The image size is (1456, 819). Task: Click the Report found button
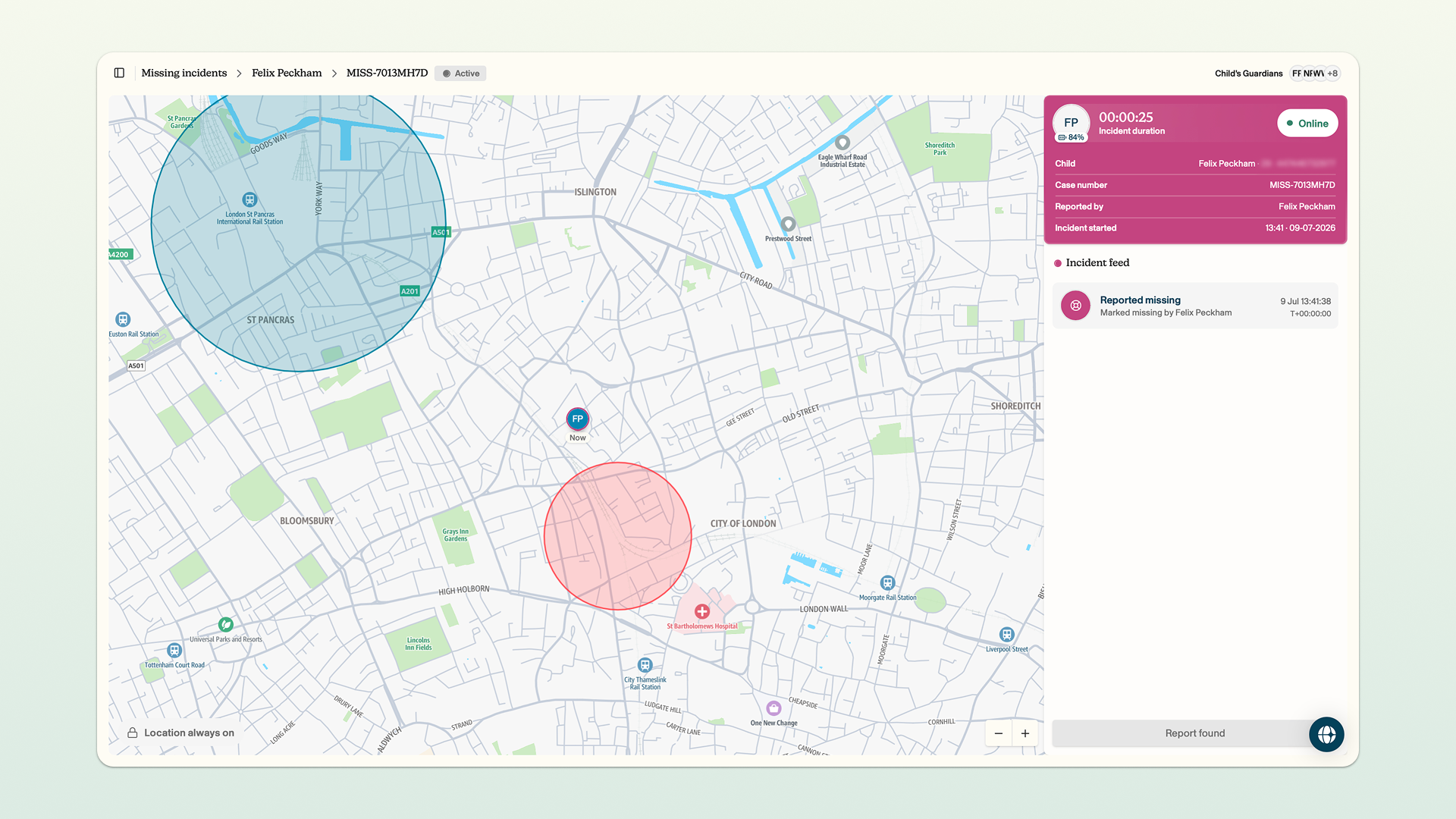[x=1194, y=733]
